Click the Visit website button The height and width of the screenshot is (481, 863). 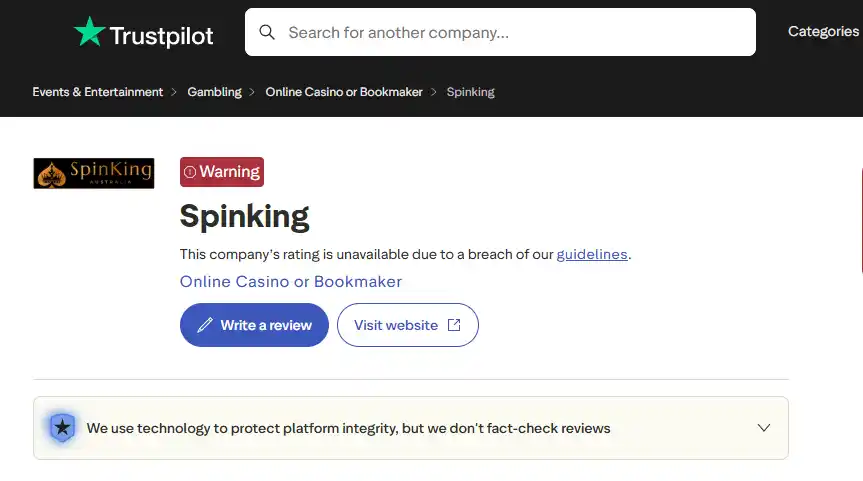408,325
